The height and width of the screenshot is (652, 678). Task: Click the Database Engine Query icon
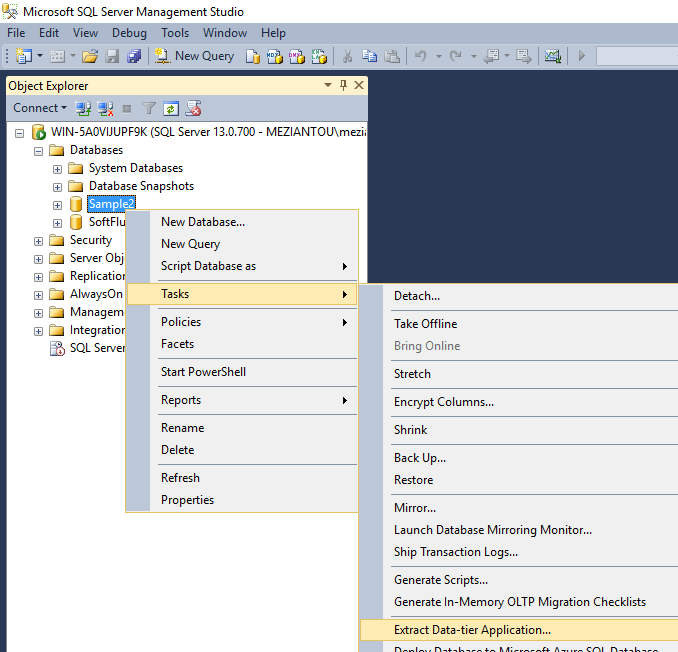click(253, 56)
